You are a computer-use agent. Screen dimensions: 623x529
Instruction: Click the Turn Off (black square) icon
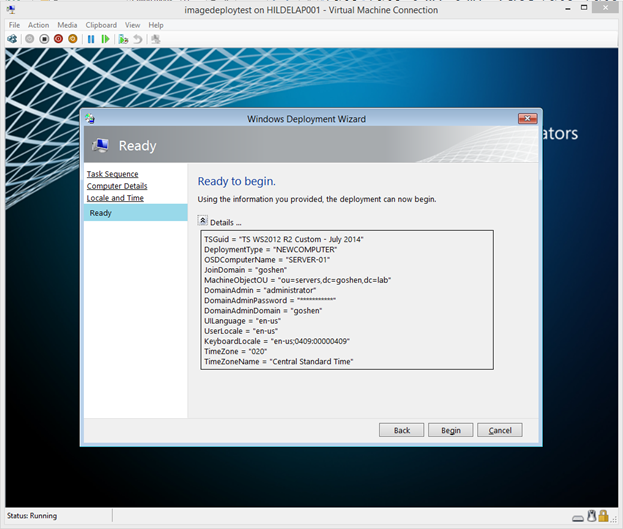44,39
